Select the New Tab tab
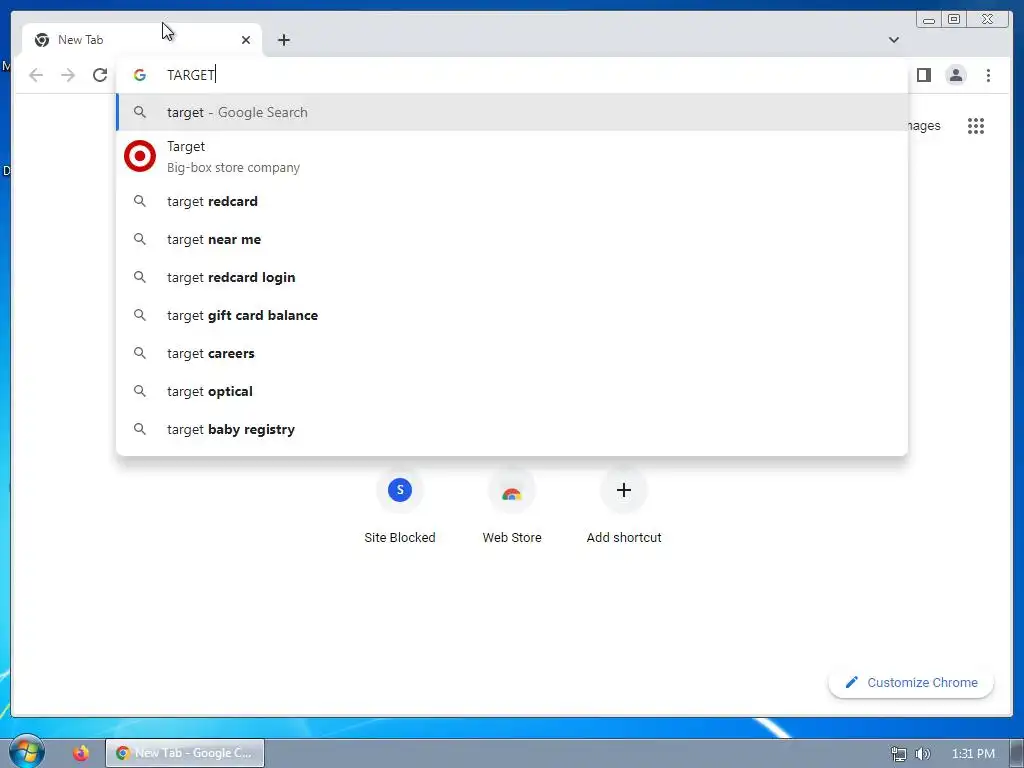The width and height of the screenshot is (1024, 768). coord(142,40)
